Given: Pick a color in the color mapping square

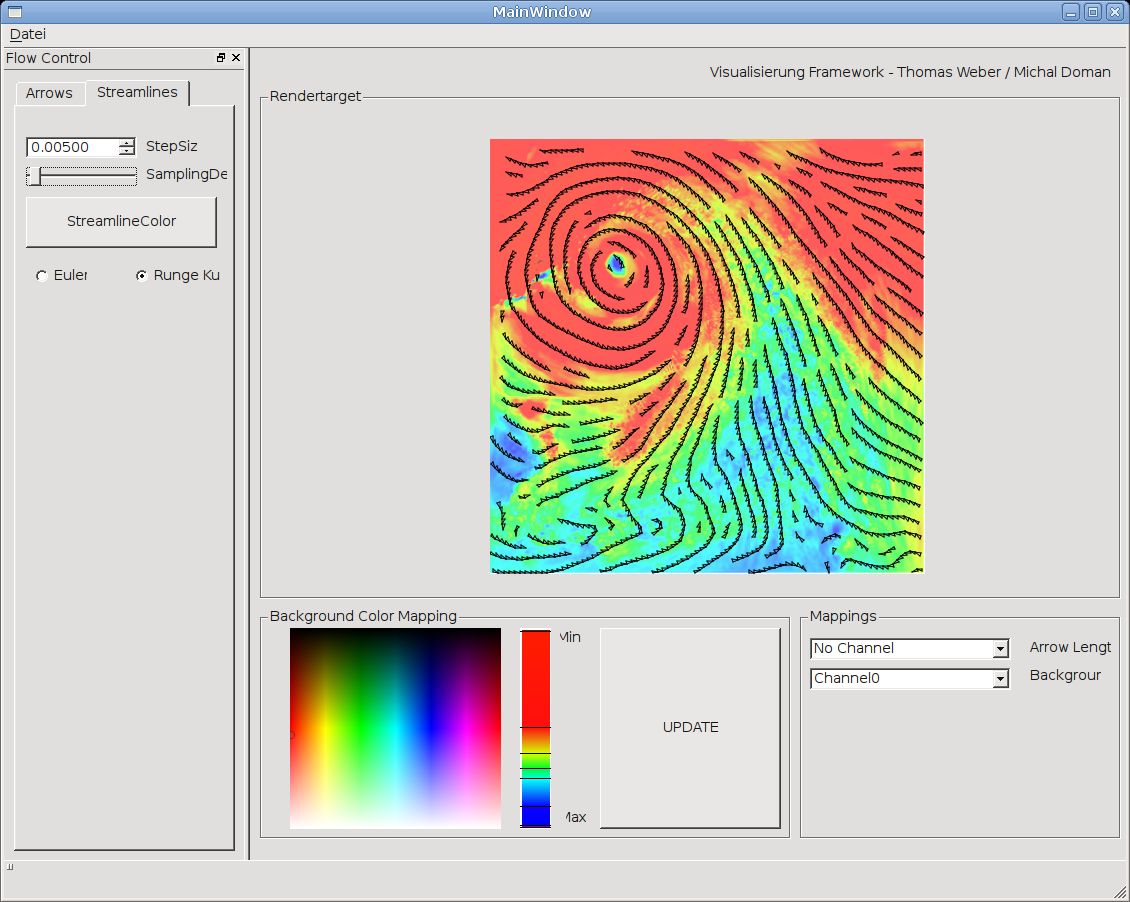Looking at the screenshot, I should point(395,728).
